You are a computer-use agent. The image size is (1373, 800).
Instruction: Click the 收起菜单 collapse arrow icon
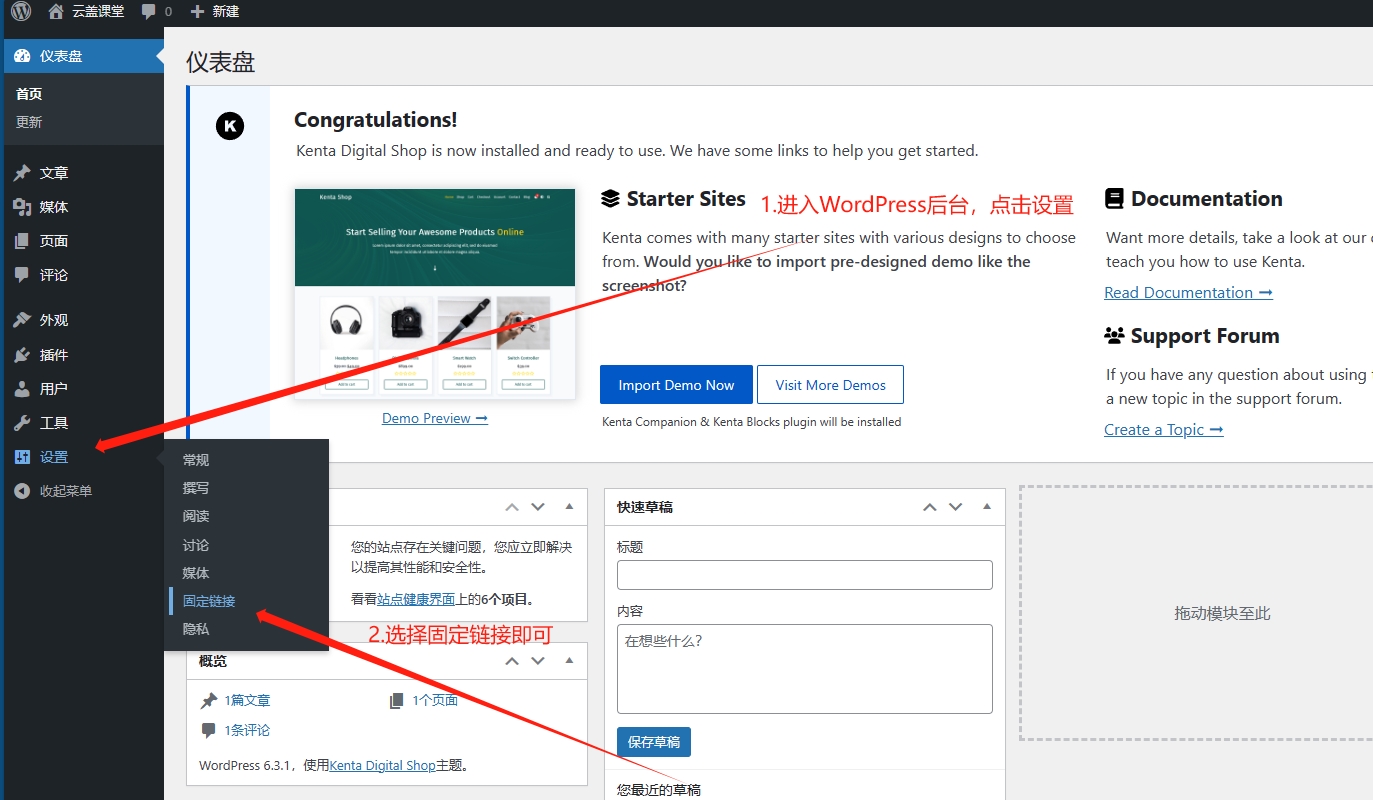(x=22, y=491)
